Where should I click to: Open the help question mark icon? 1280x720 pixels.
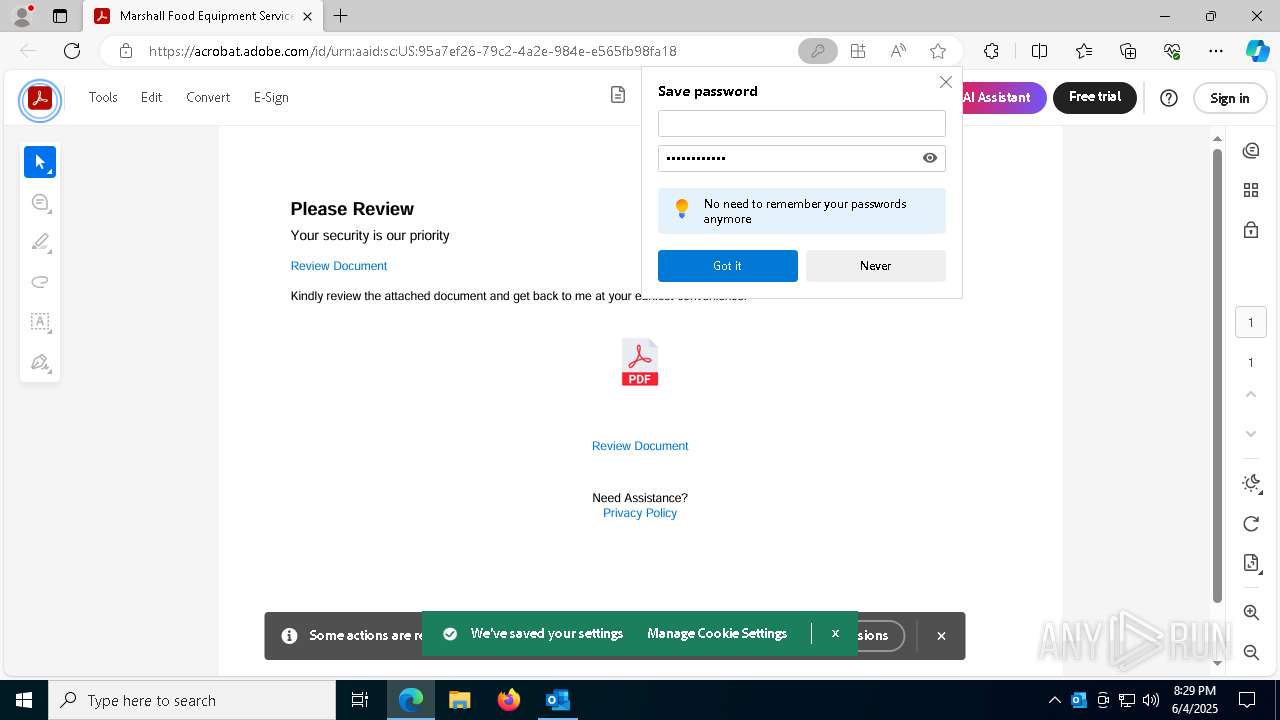[1169, 98]
